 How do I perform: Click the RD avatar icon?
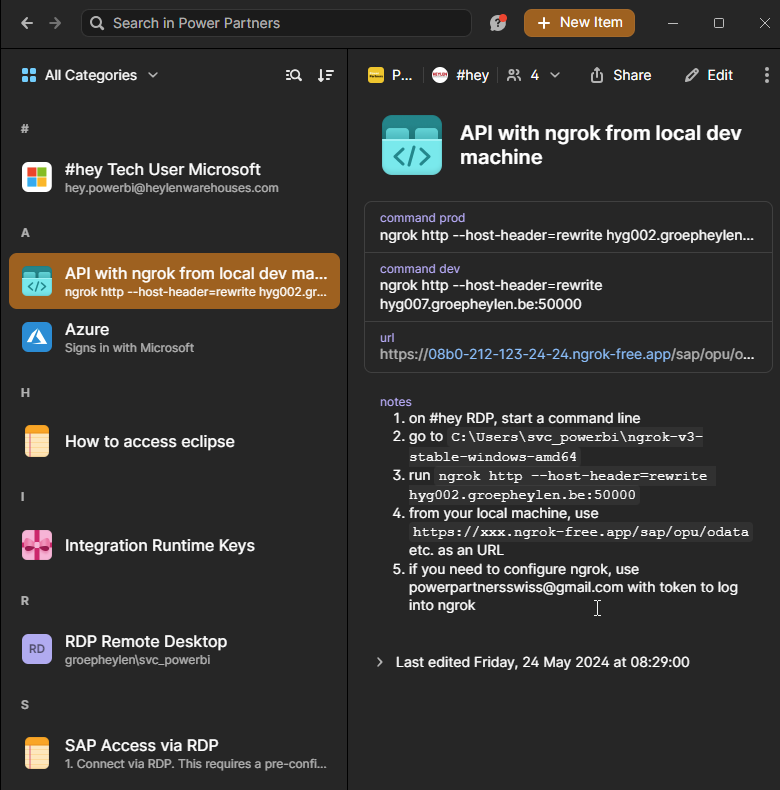coord(37,649)
